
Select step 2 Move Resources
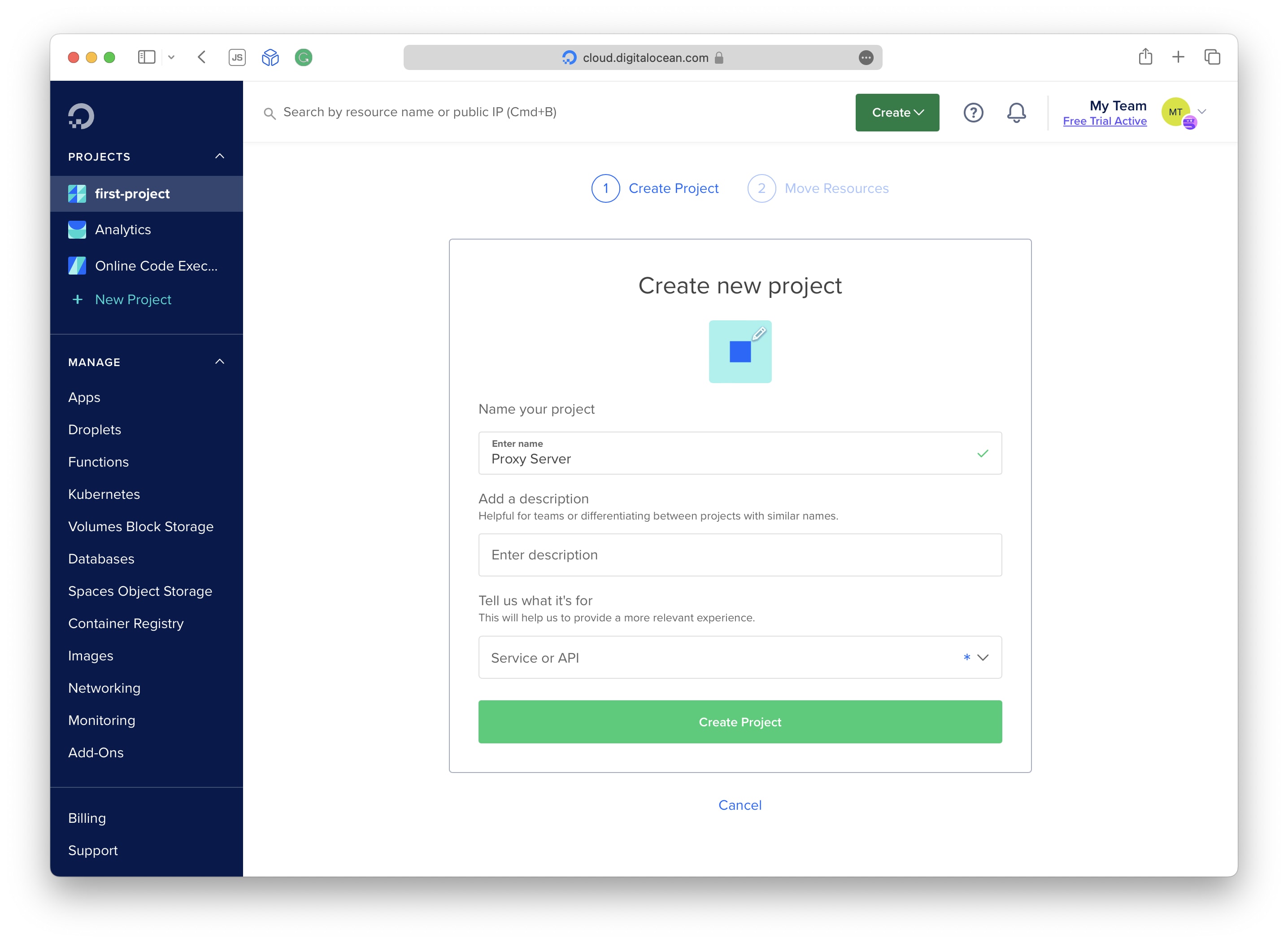tap(818, 188)
